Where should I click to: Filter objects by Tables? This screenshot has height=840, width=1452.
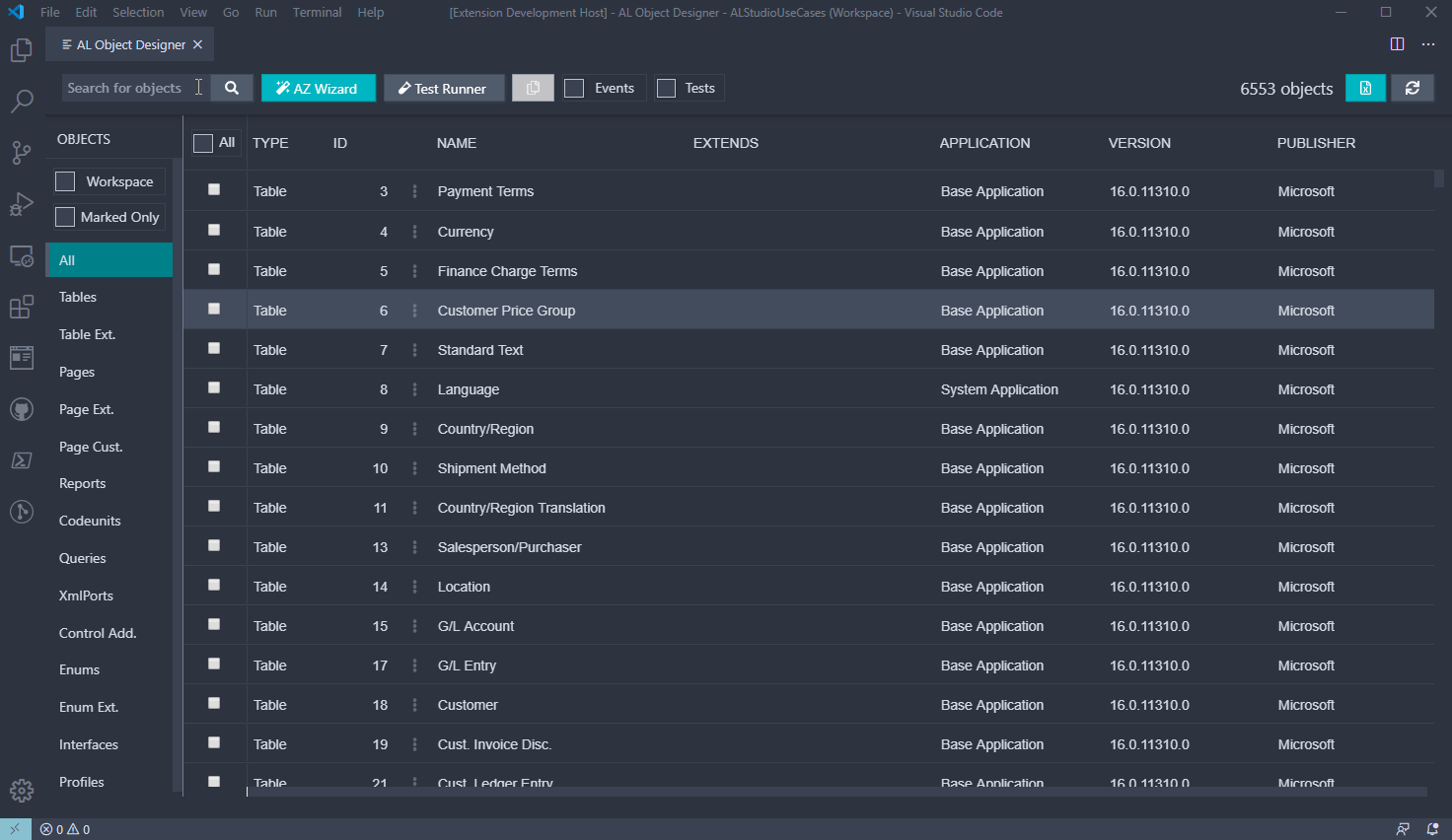pos(109,297)
